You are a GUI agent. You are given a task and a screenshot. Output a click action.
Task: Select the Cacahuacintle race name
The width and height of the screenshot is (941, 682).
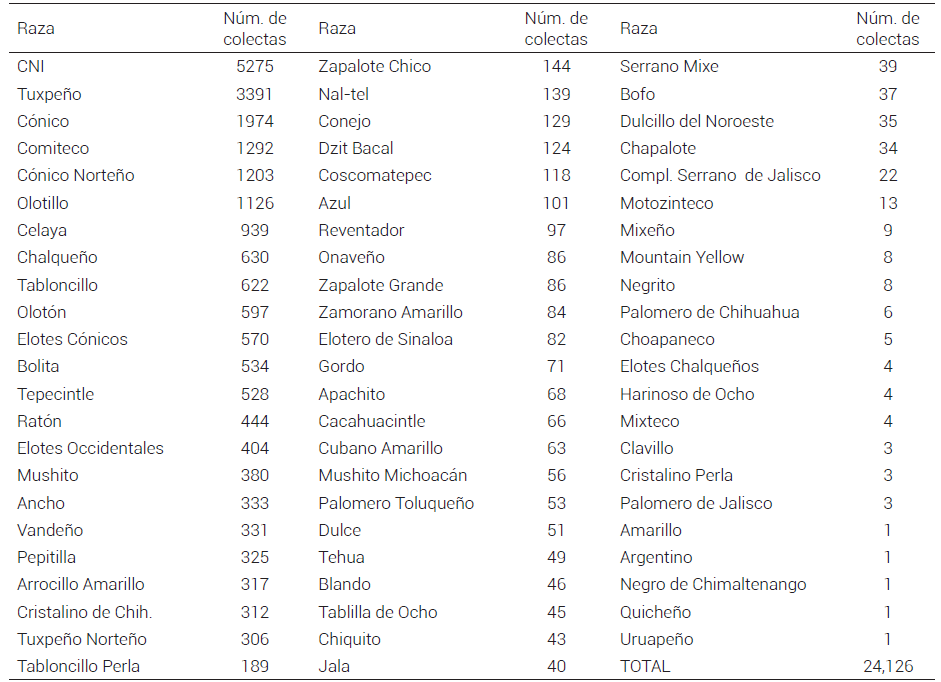pyautogui.click(x=371, y=421)
